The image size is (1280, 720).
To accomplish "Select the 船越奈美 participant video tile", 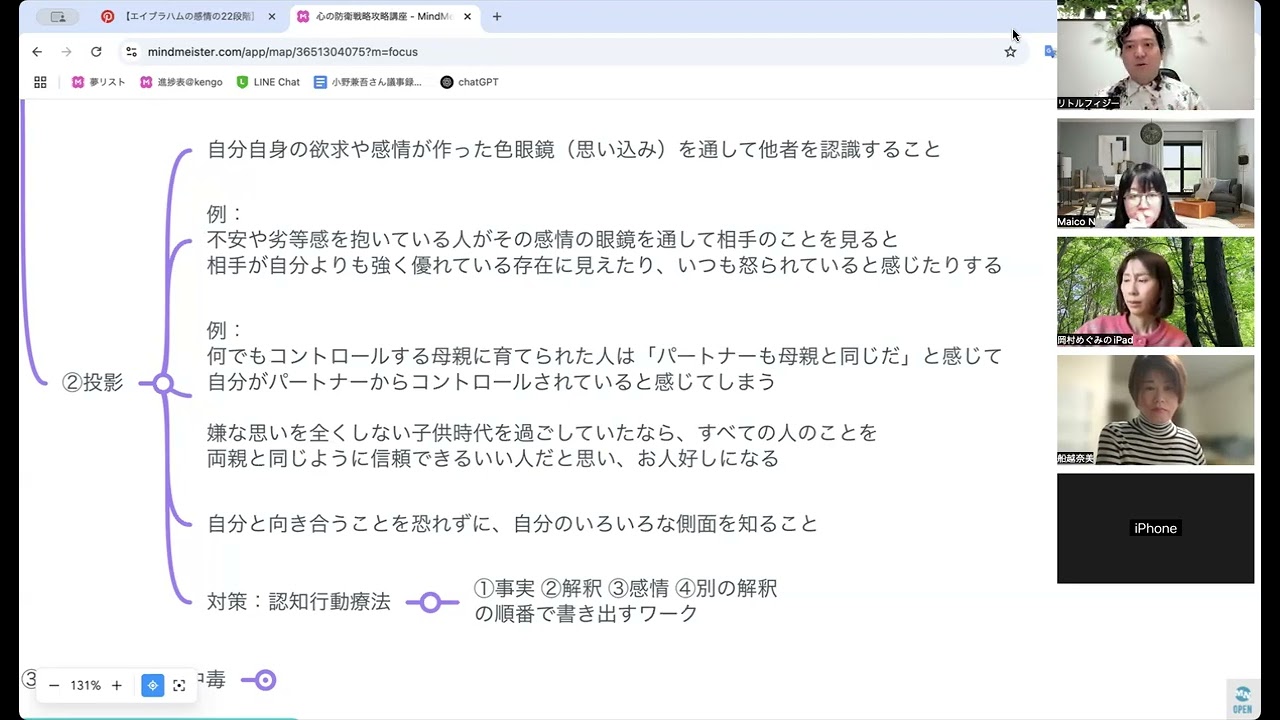I will point(1155,409).
